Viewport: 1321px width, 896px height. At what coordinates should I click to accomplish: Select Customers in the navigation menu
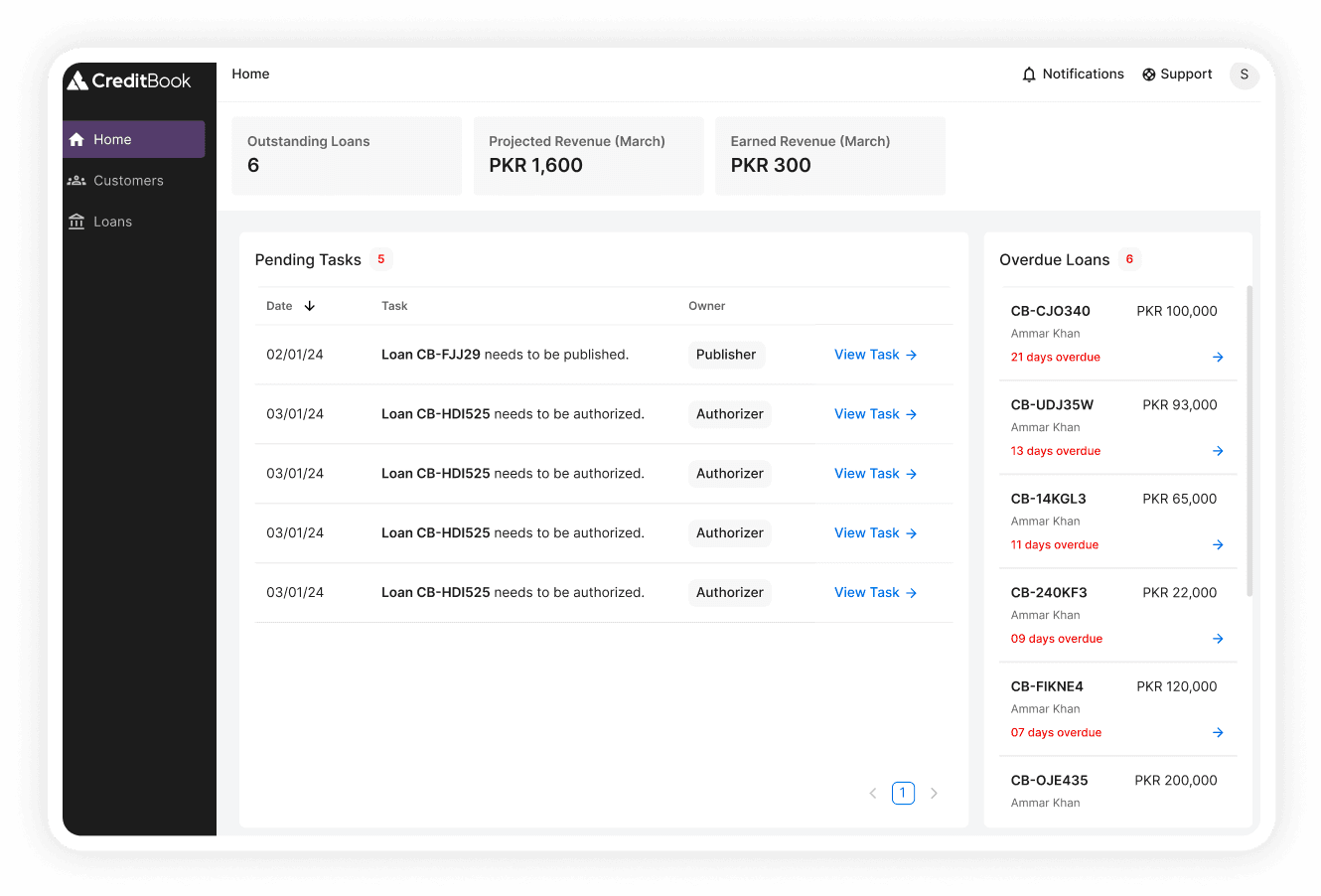(x=127, y=180)
